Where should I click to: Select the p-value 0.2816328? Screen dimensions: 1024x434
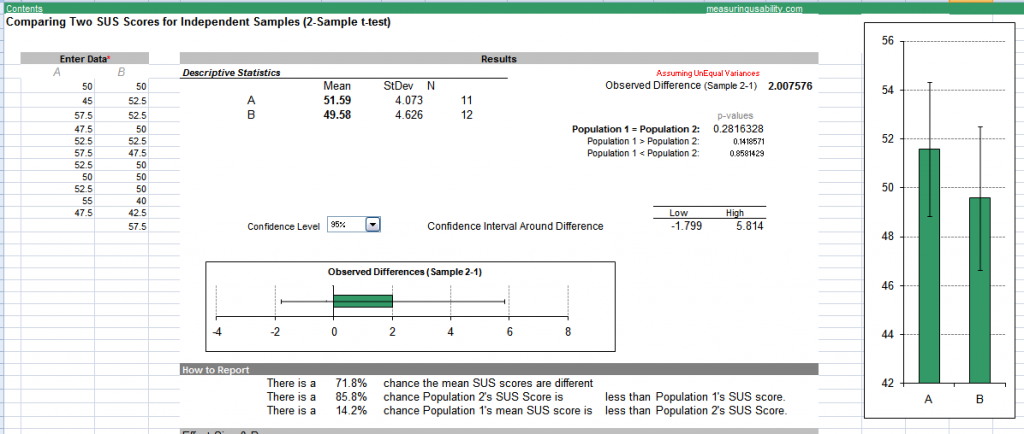(x=739, y=129)
